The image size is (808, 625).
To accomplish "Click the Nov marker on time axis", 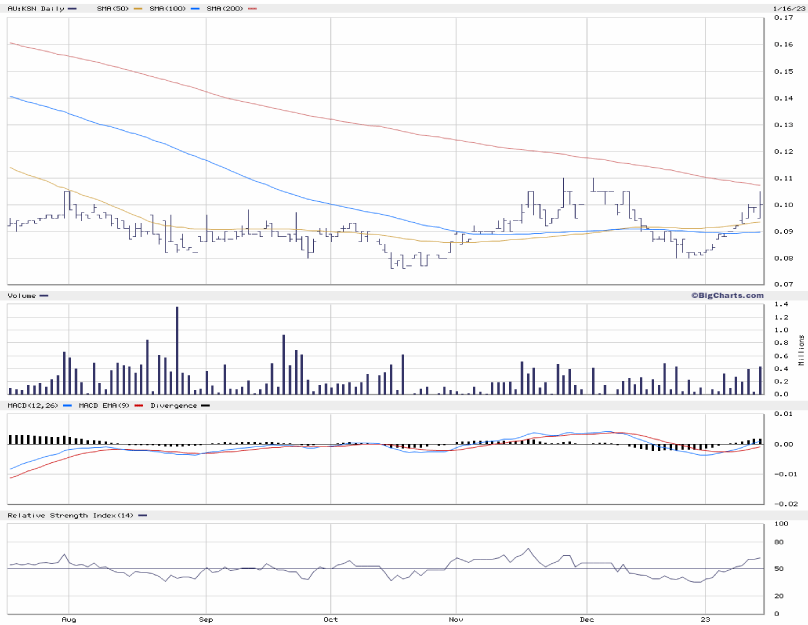I will [455, 619].
